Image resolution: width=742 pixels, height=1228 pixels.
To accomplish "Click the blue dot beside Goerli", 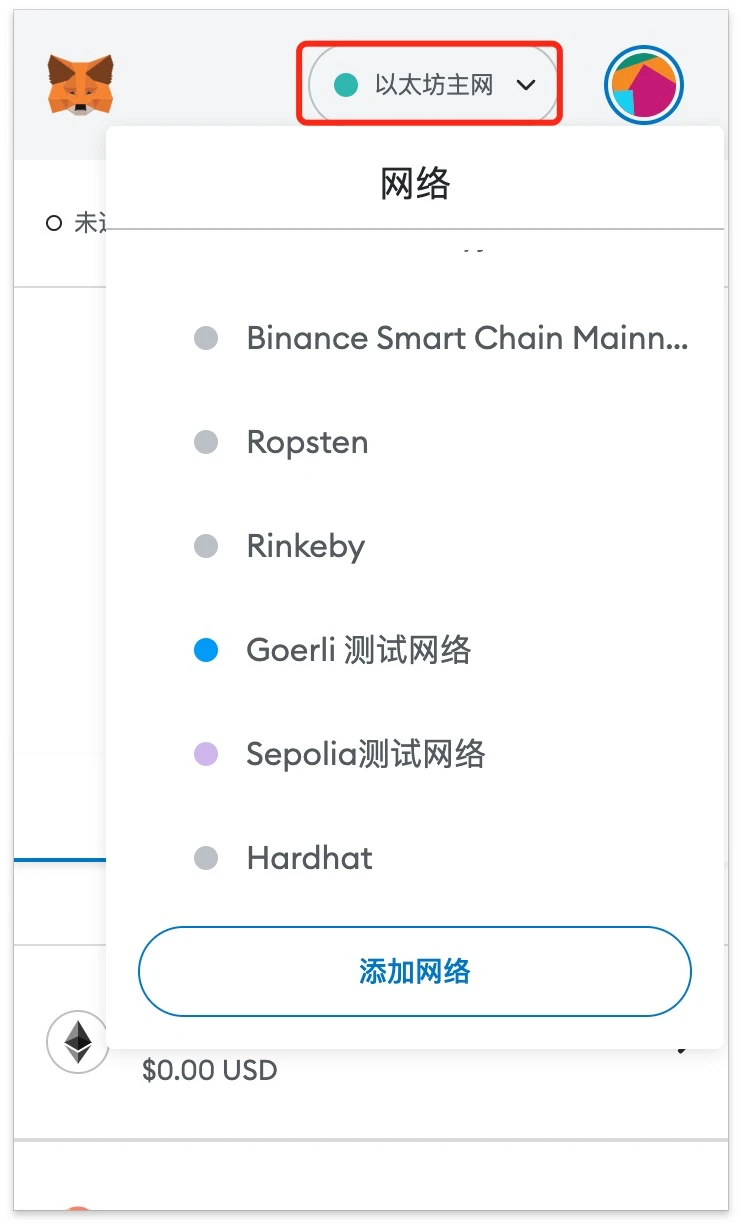I will (x=205, y=651).
